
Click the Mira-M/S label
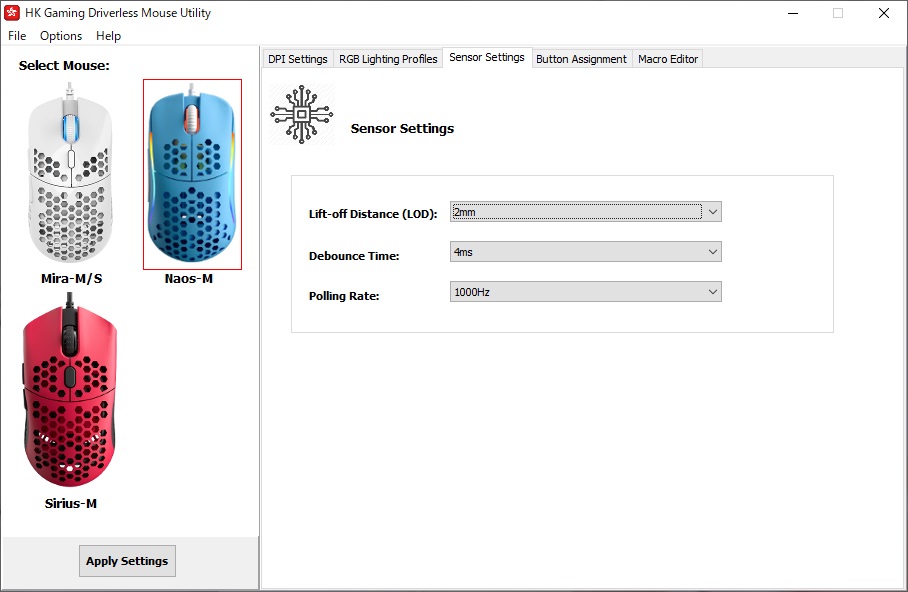[x=71, y=279]
